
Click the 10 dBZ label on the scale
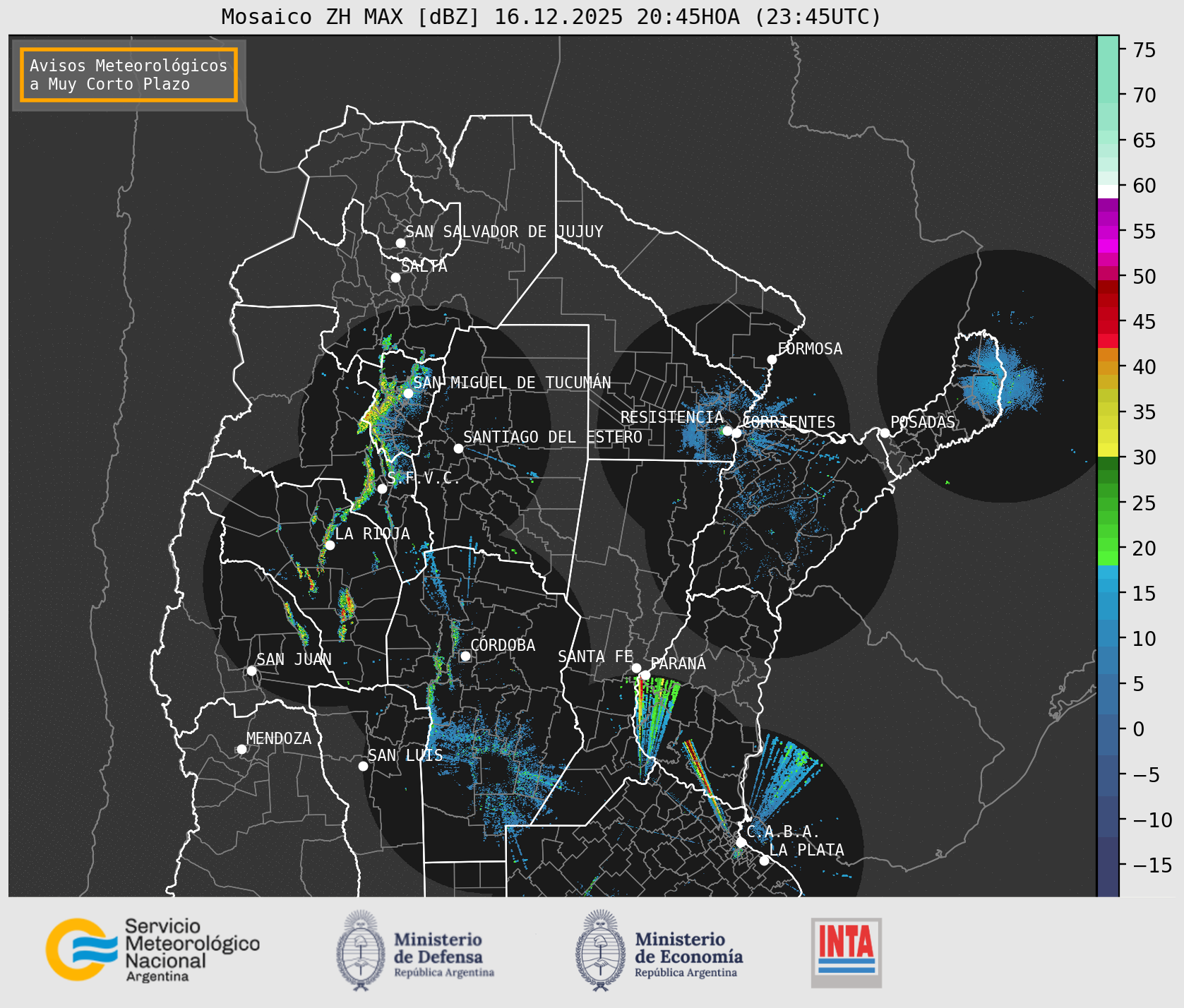1144,639
